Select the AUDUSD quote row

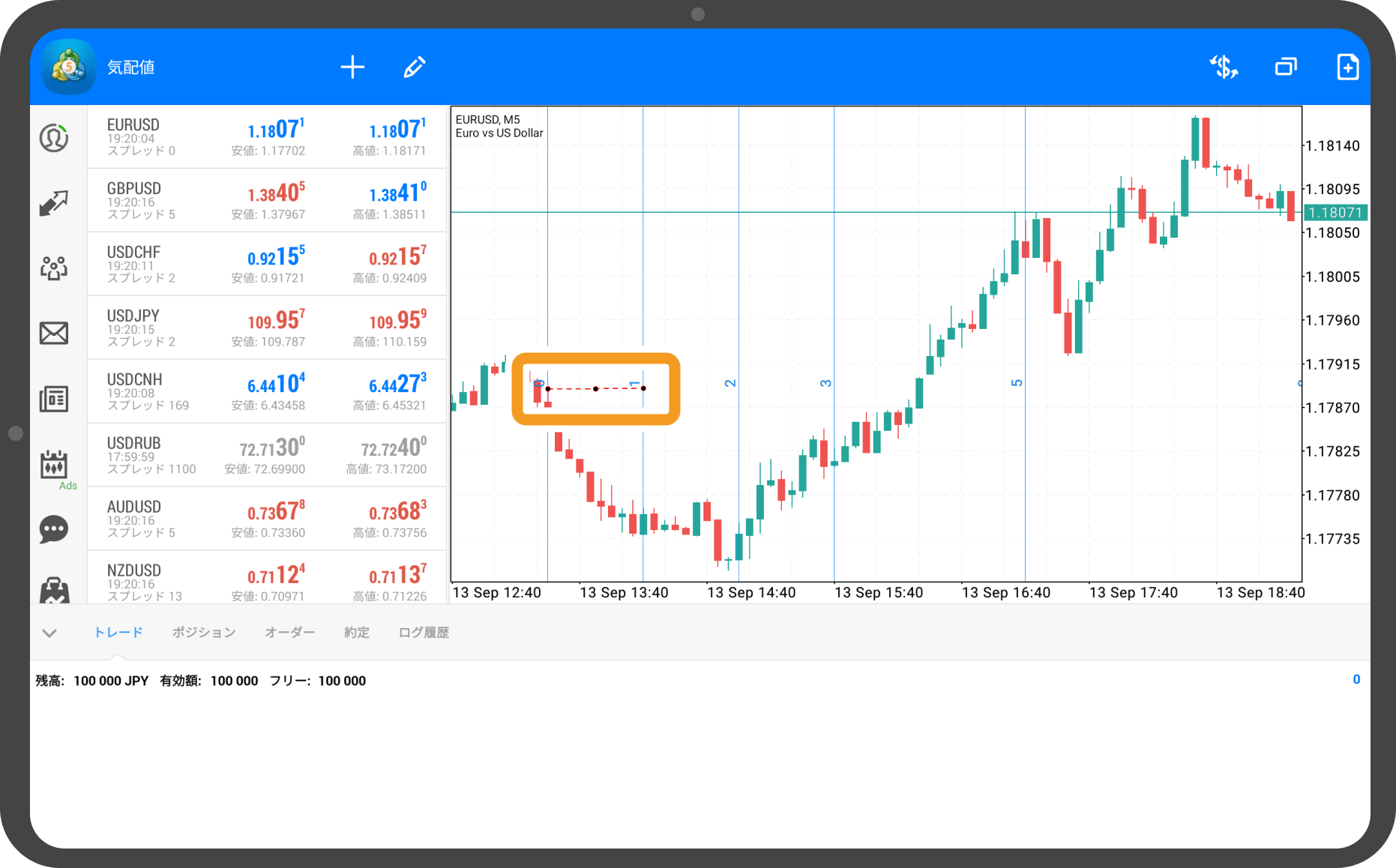point(267,519)
